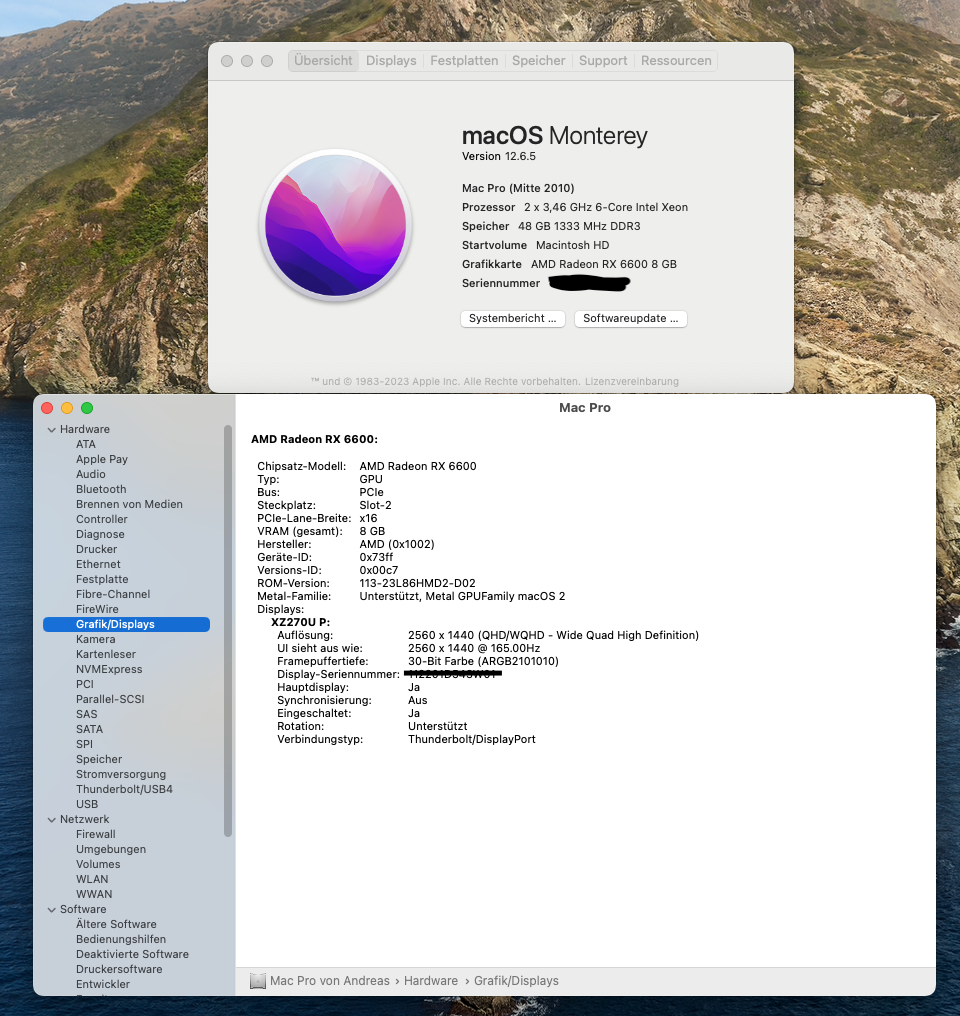Viewport: 960px width, 1016px height.
Task: Select Thunderbolt/USB4 in the sidebar
Action: coord(124,789)
